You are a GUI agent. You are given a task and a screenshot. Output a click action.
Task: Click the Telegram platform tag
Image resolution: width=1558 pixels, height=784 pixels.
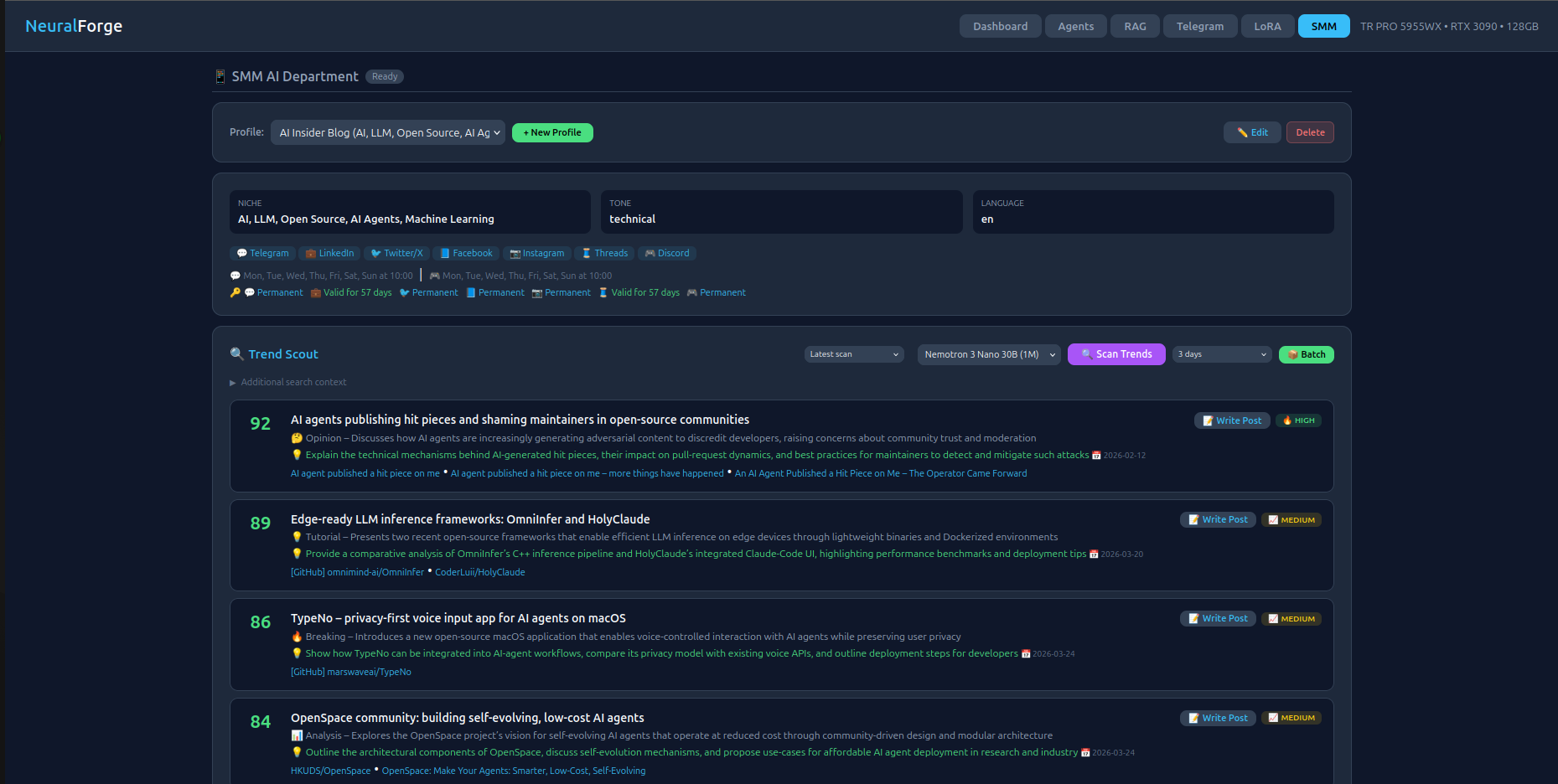[262, 253]
